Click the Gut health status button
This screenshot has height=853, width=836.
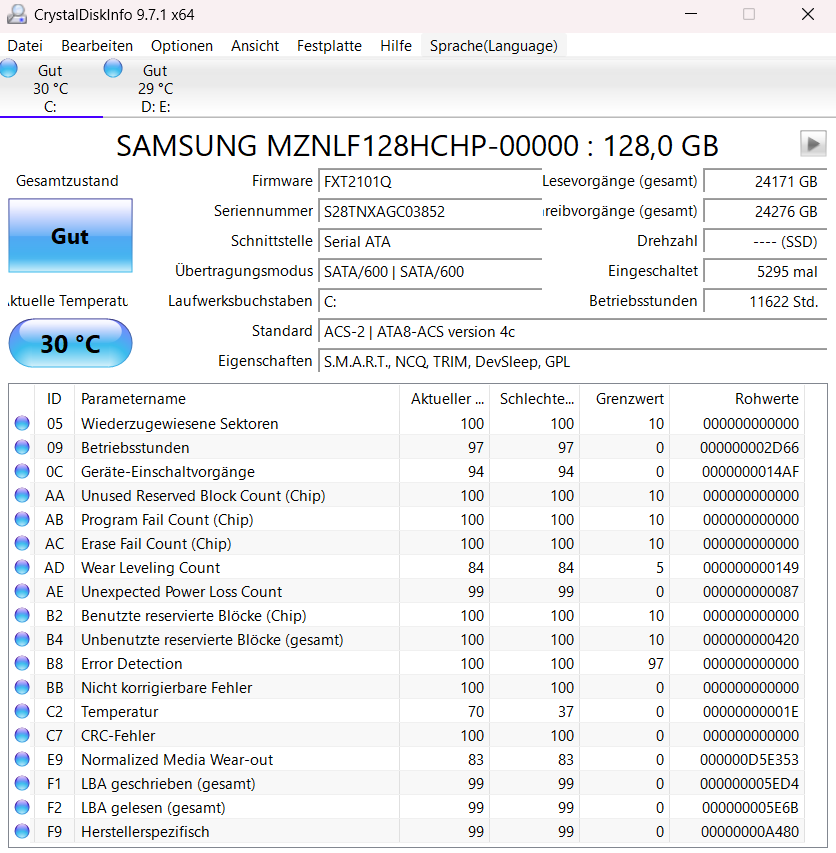click(x=70, y=236)
